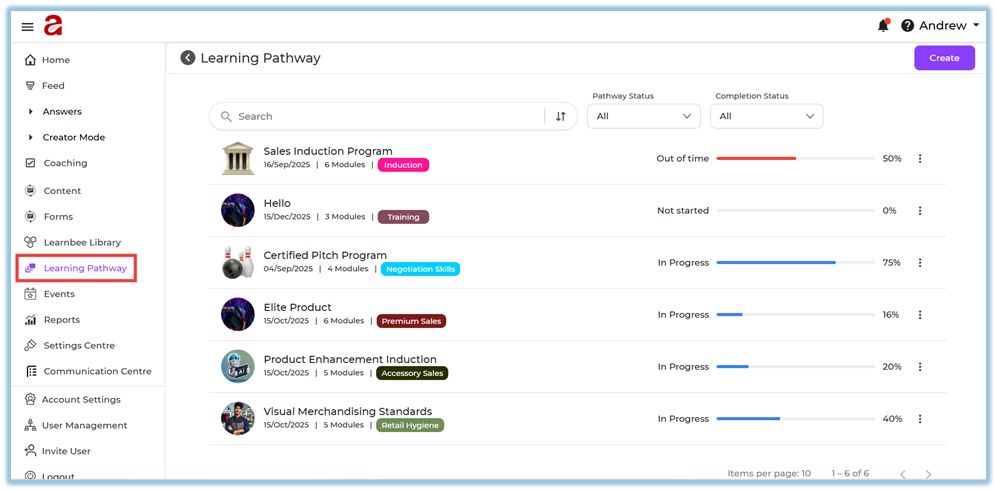Click the notification bell icon
This screenshot has height=491, width=997.
click(x=883, y=26)
